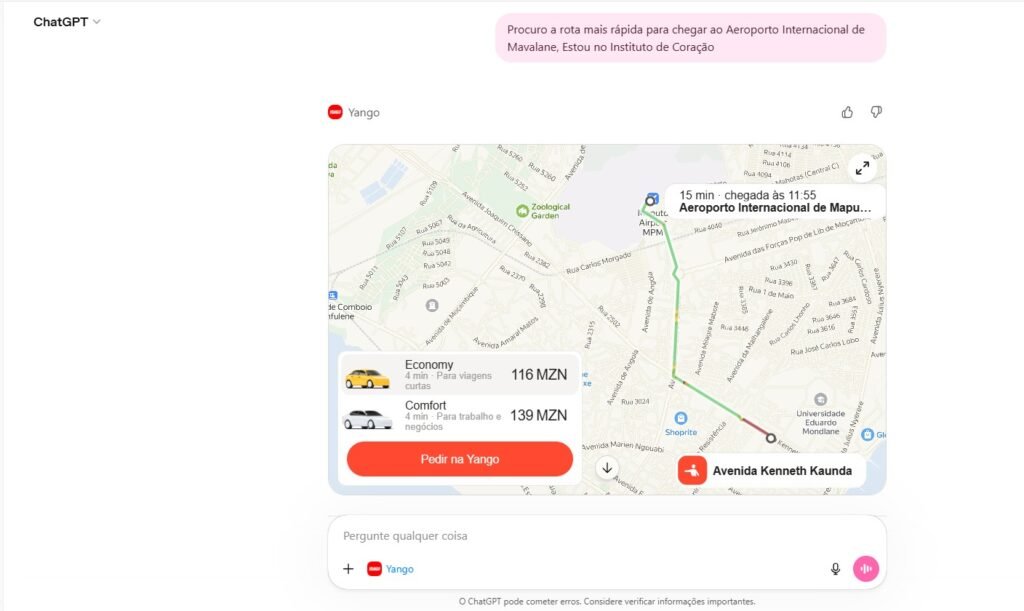Screen dimensions: 1024x611
Task: Click the Zoological Garden map marker
Action: (522, 210)
